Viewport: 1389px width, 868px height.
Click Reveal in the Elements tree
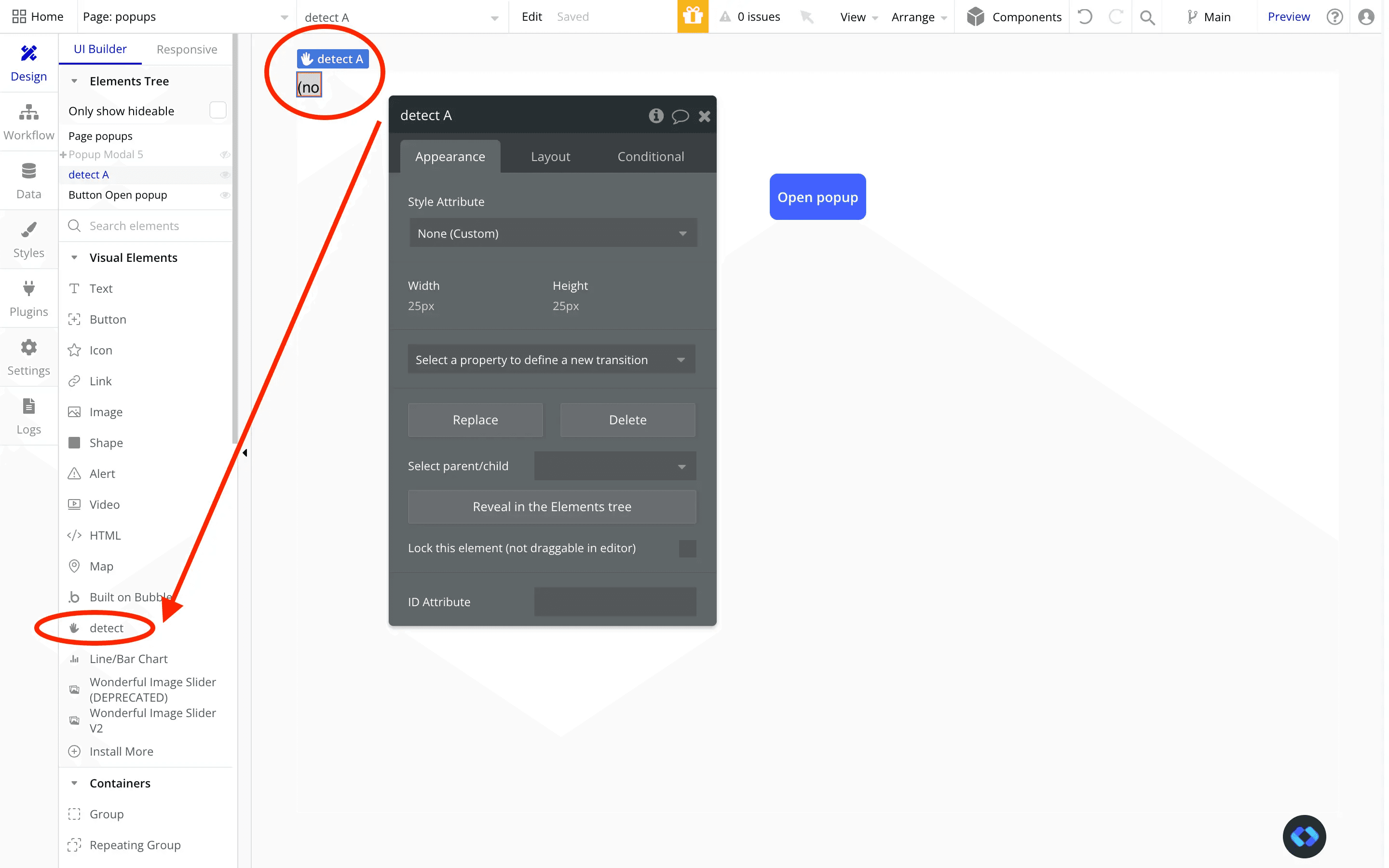(x=551, y=507)
